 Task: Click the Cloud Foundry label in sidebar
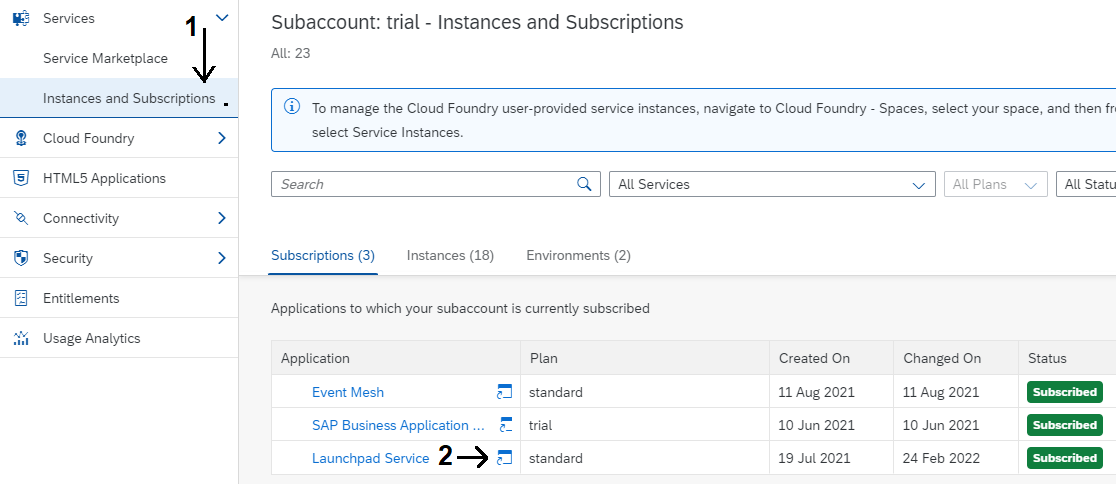pyautogui.click(x=88, y=138)
